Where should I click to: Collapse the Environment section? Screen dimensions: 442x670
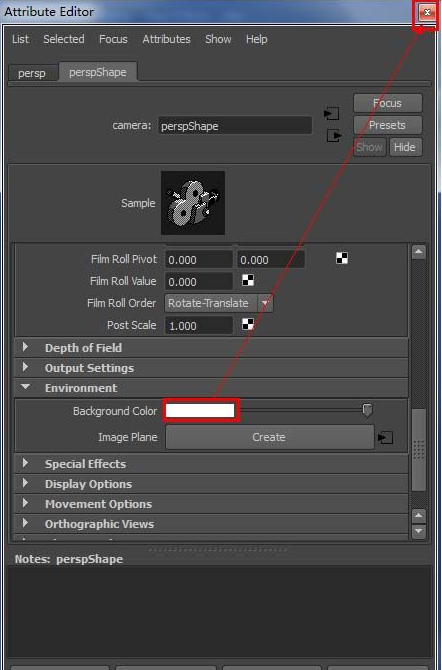pos(211,388)
